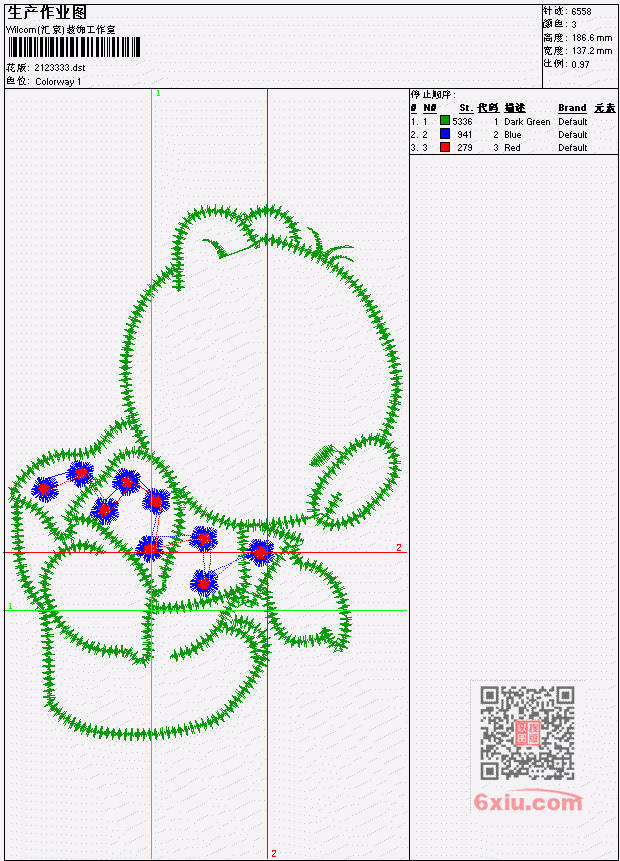Viewport: 620px width, 861px height.
Task: Click the red '2' axis label at right of horizontal line
Action: pos(399,547)
